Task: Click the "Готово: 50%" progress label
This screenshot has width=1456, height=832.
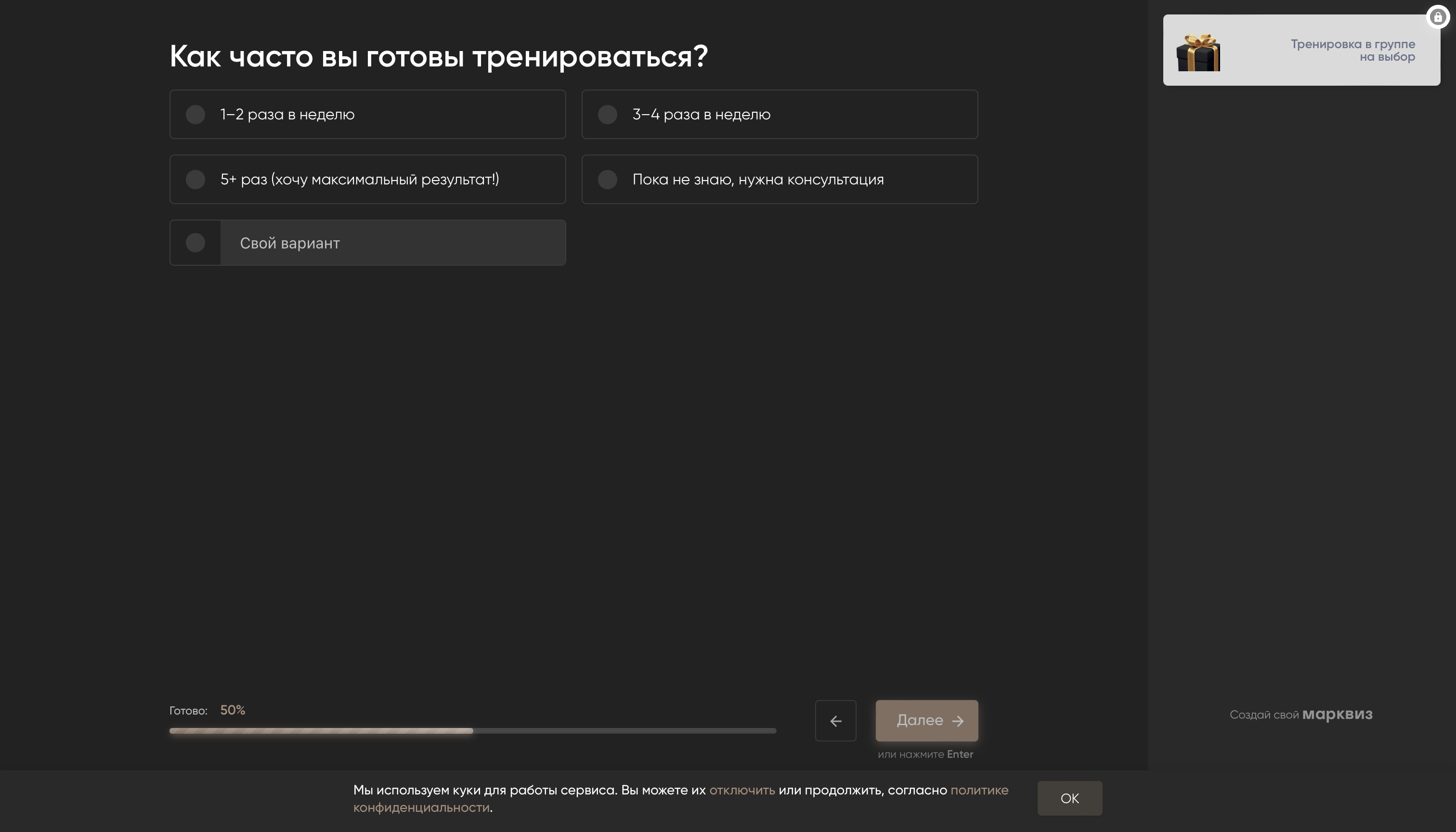Action: 207,710
